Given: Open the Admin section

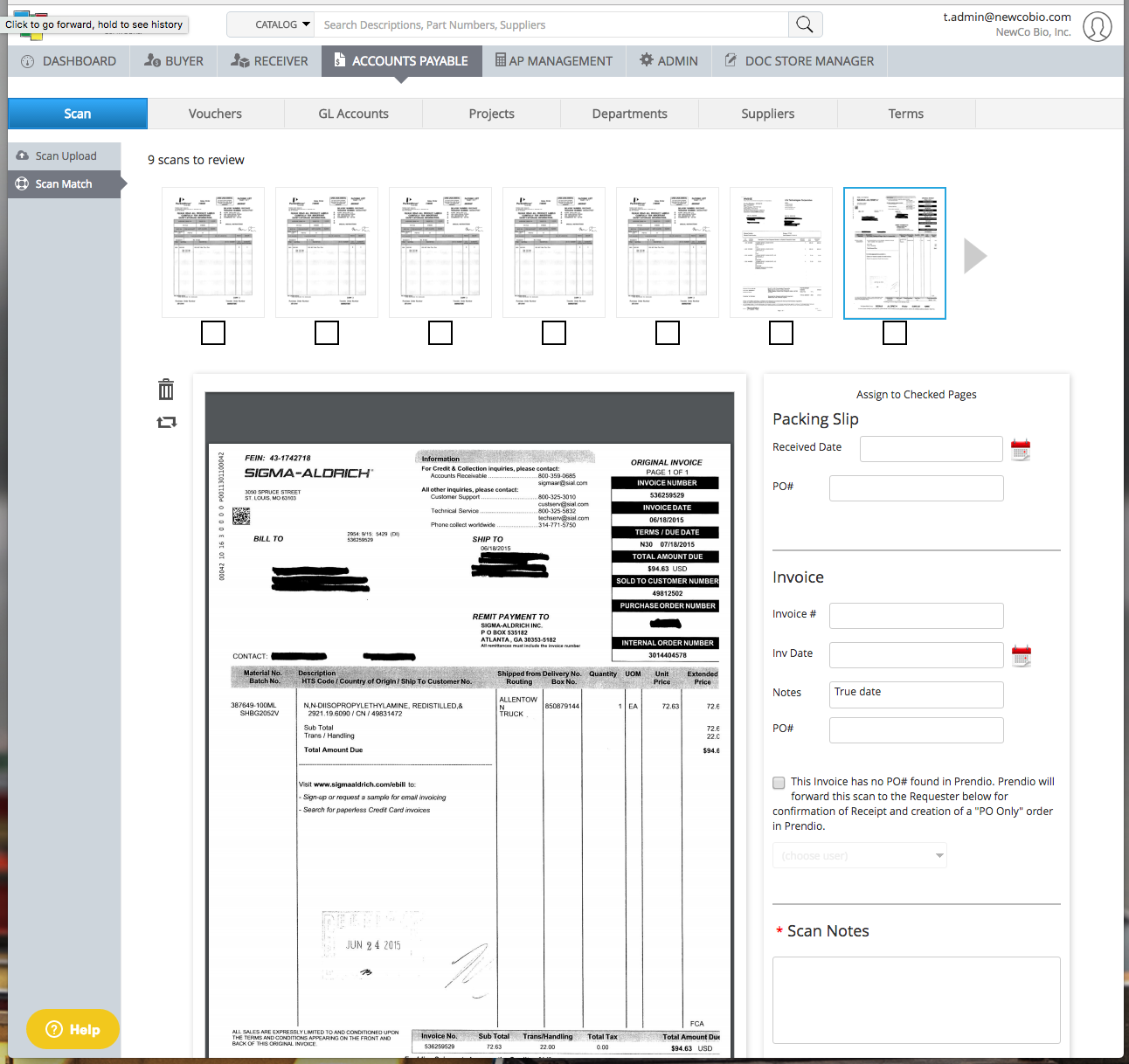Looking at the screenshot, I should coord(668,61).
